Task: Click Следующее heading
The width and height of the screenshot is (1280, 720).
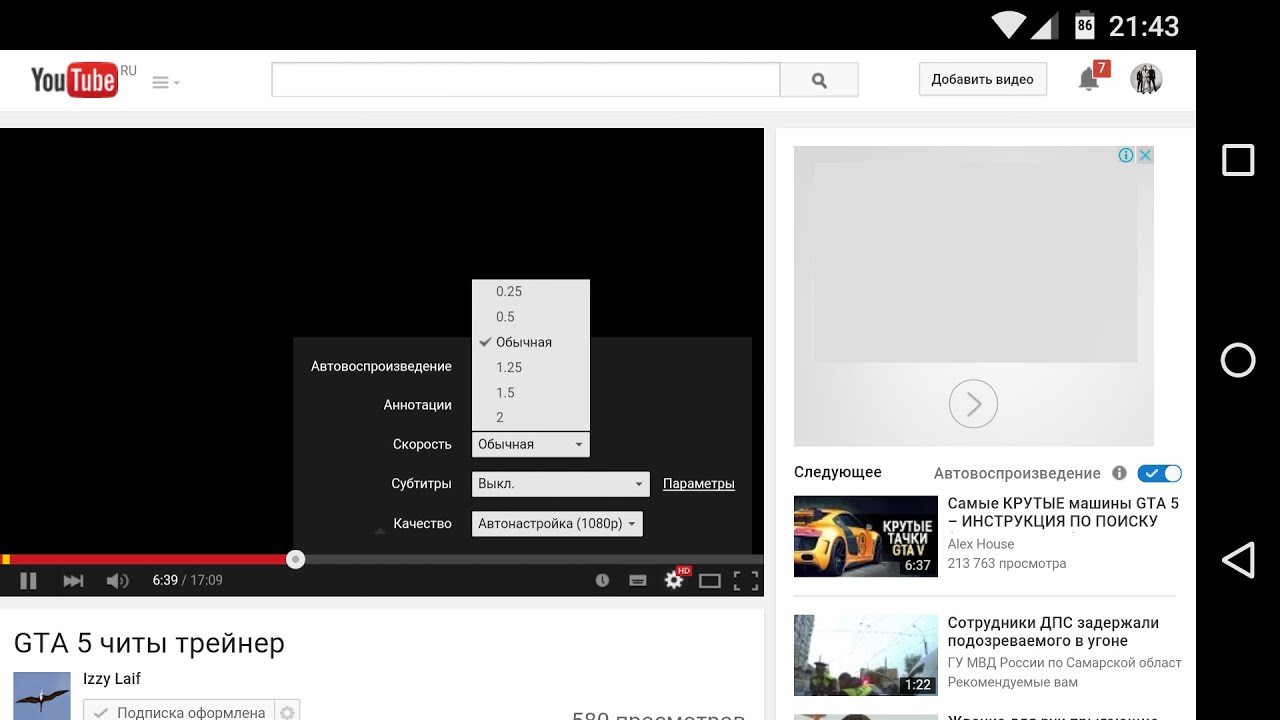Action: [x=838, y=472]
